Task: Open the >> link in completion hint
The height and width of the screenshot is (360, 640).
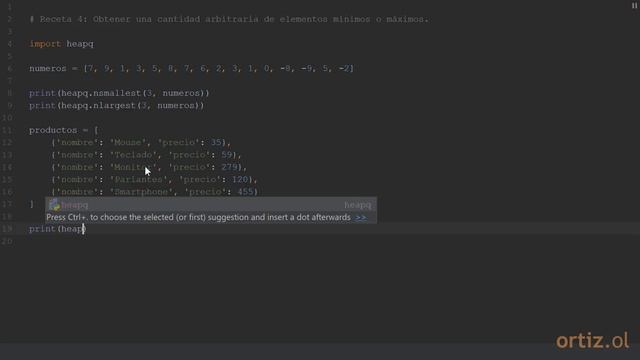Action: point(360,218)
